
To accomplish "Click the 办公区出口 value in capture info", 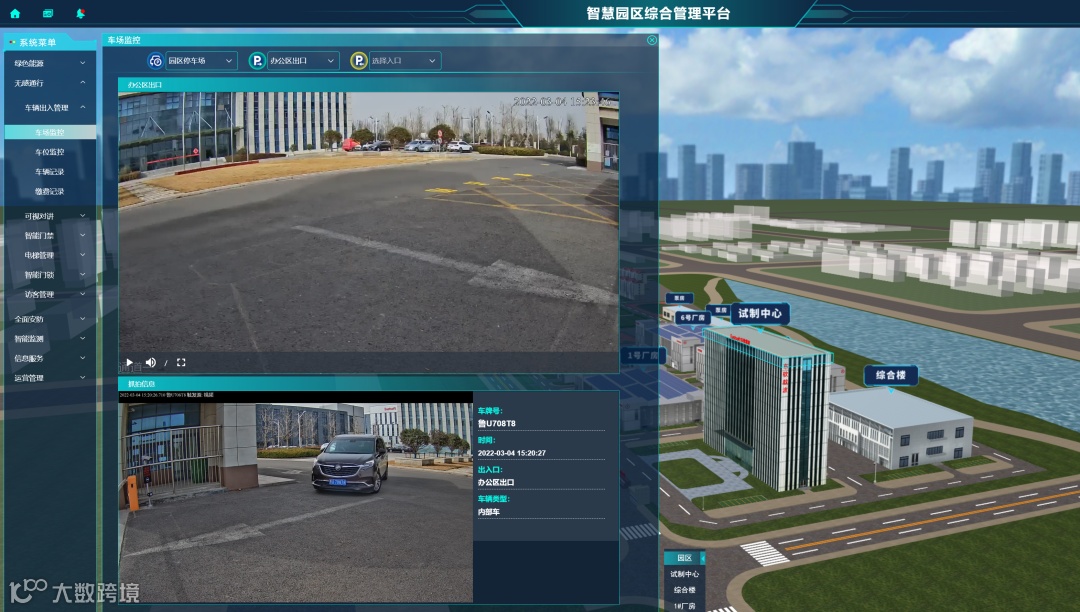I will pos(496,482).
